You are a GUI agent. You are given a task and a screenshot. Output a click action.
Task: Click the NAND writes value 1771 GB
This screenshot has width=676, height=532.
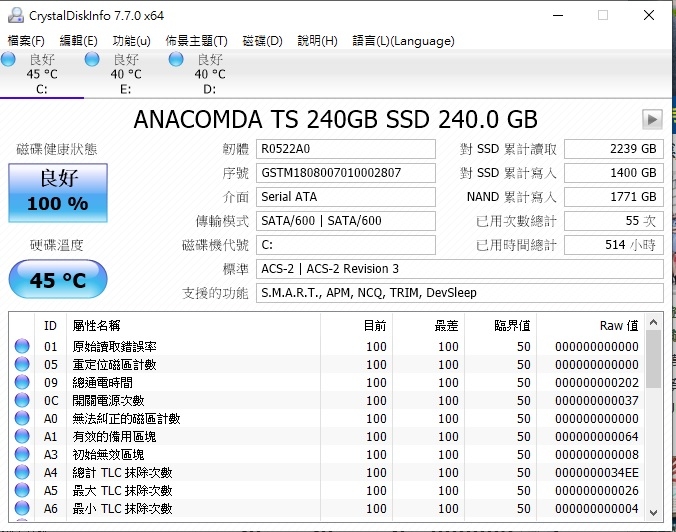click(614, 197)
